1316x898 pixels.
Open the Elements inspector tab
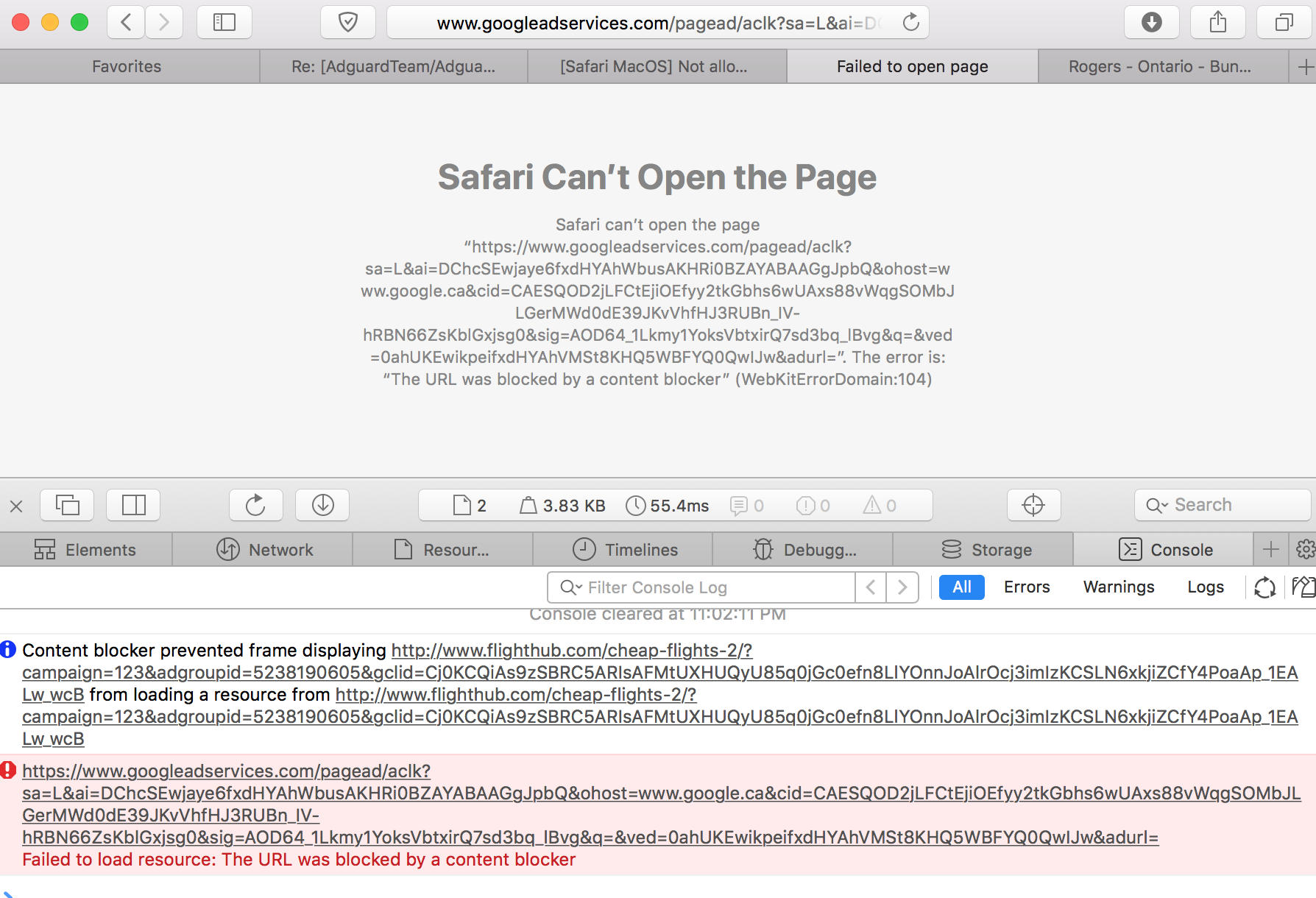coord(85,549)
